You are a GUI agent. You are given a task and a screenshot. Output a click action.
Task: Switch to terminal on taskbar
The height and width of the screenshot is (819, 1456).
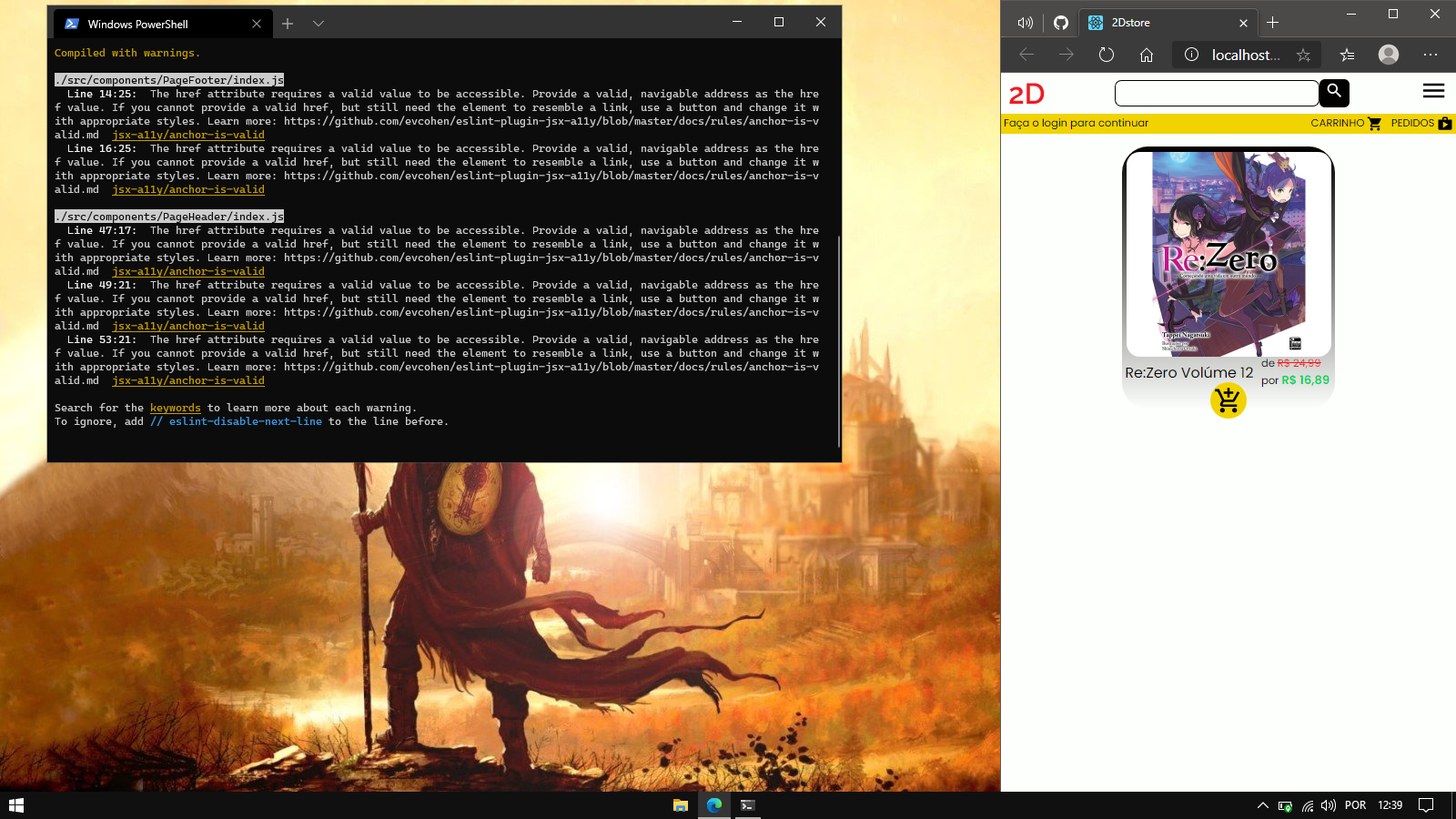[x=748, y=805]
